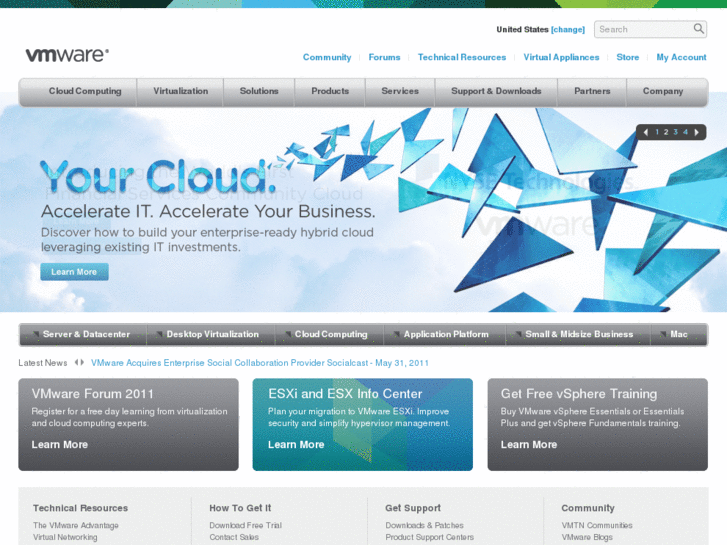Open the Services menu
The width and height of the screenshot is (727, 545).
400,91
